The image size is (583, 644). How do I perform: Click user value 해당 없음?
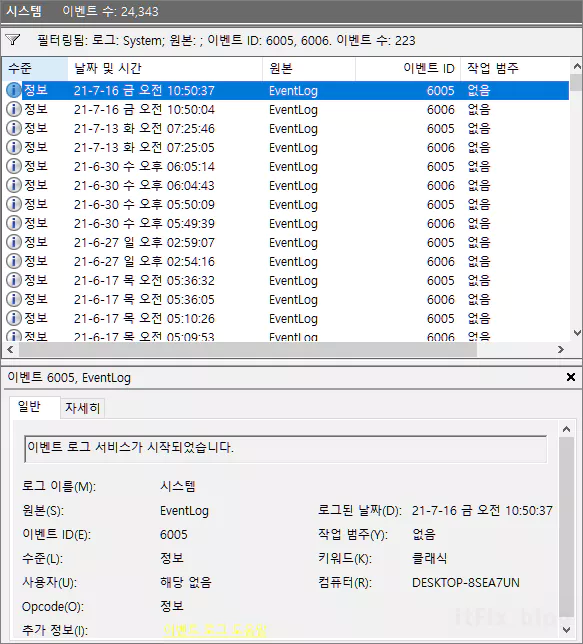pyautogui.click(x=186, y=582)
